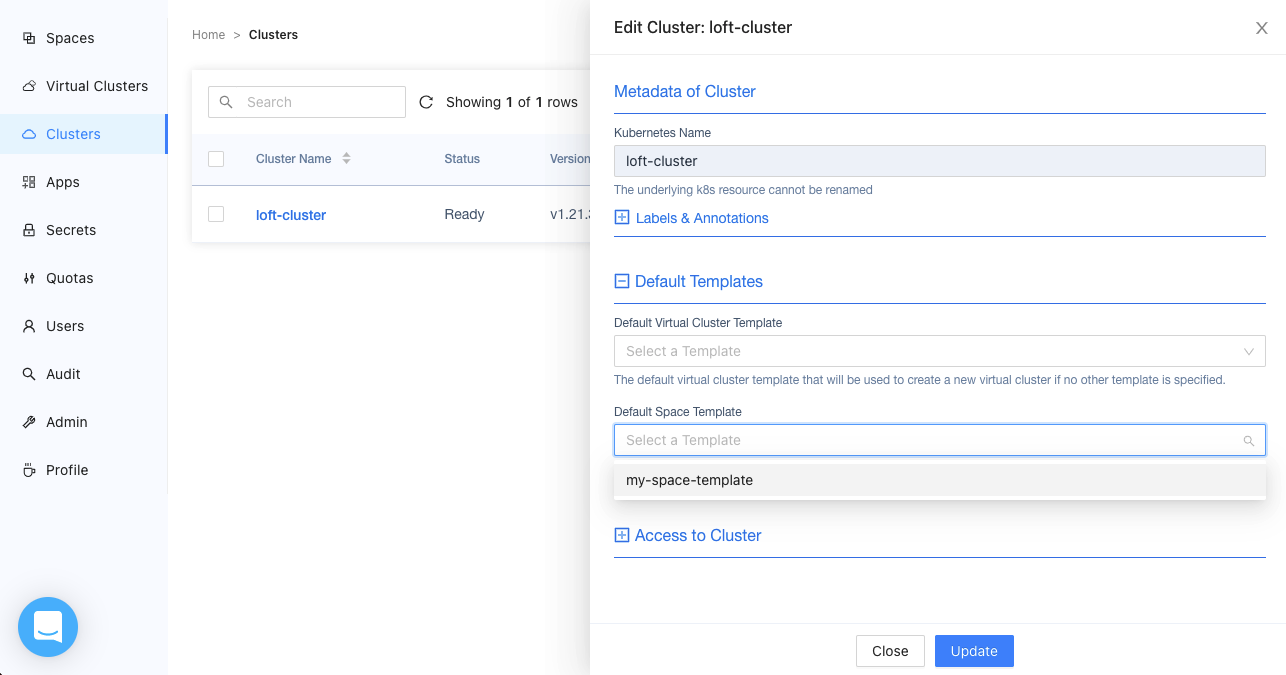This screenshot has height=675, width=1286.
Task: Click the Cluster Name sort arrows
Action: click(x=346, y=159)
